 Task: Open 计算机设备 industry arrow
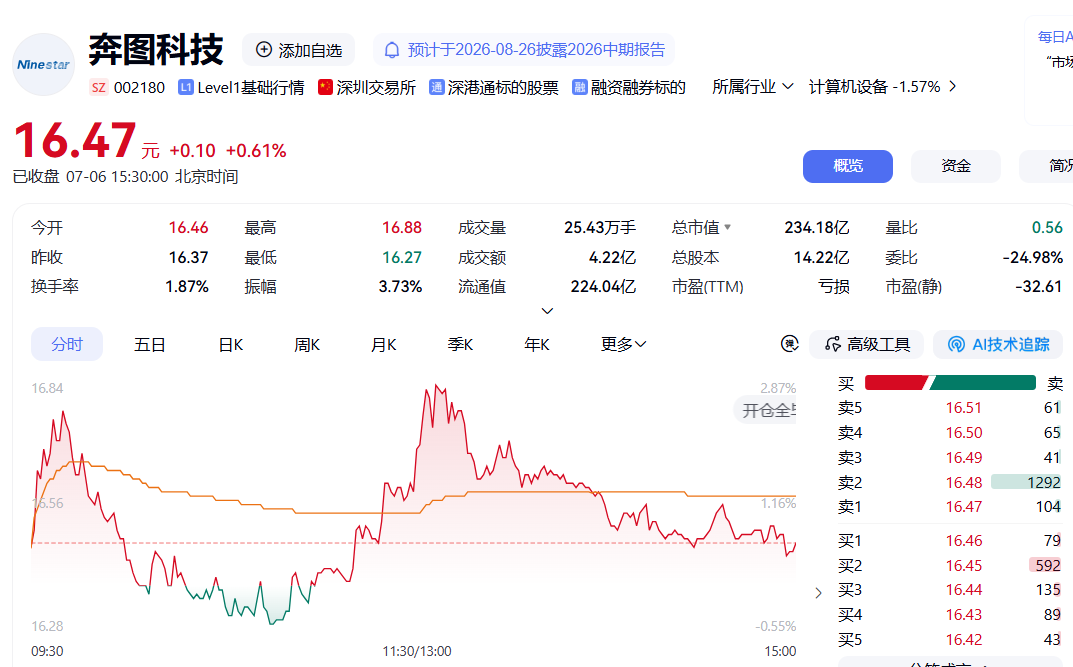tap(953, 87)
